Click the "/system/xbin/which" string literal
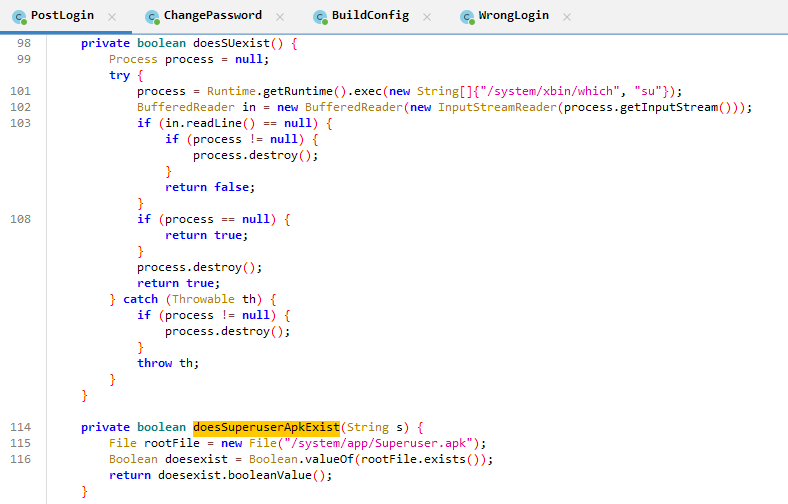Image resolution: width=788 pixels, height=504 pixels. pyautogui.click(x=550, y=91)
